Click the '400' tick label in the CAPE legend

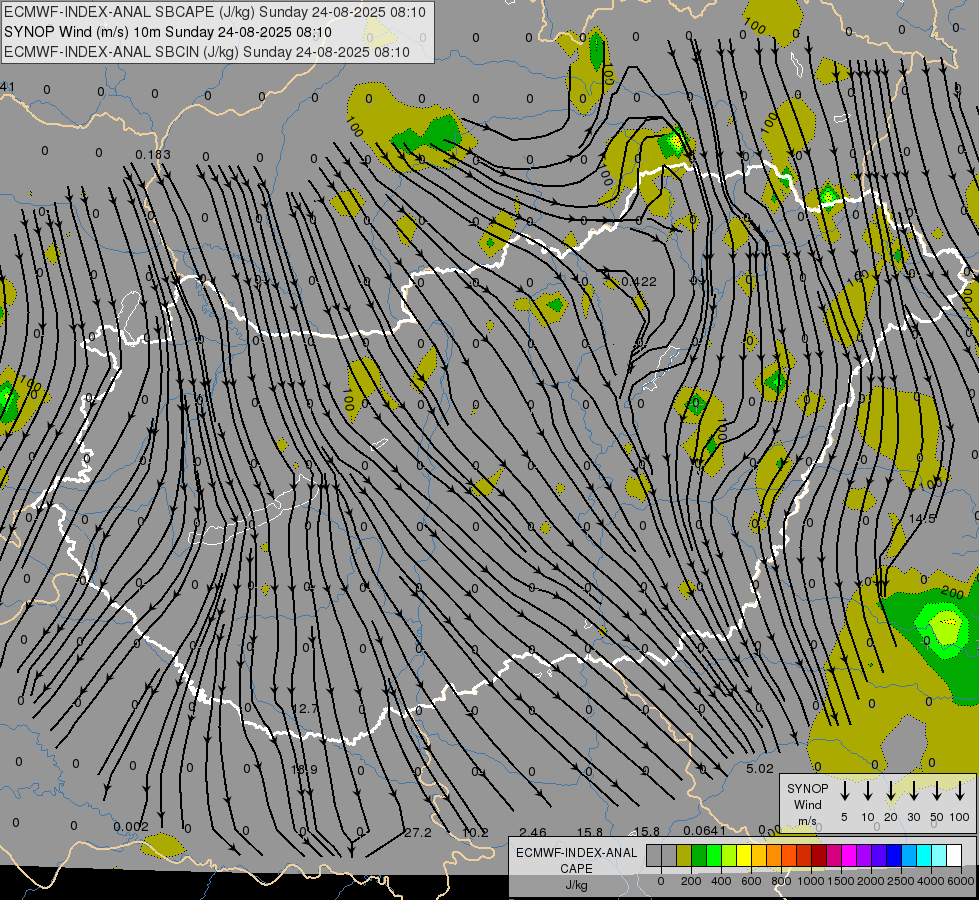point(721,881)
